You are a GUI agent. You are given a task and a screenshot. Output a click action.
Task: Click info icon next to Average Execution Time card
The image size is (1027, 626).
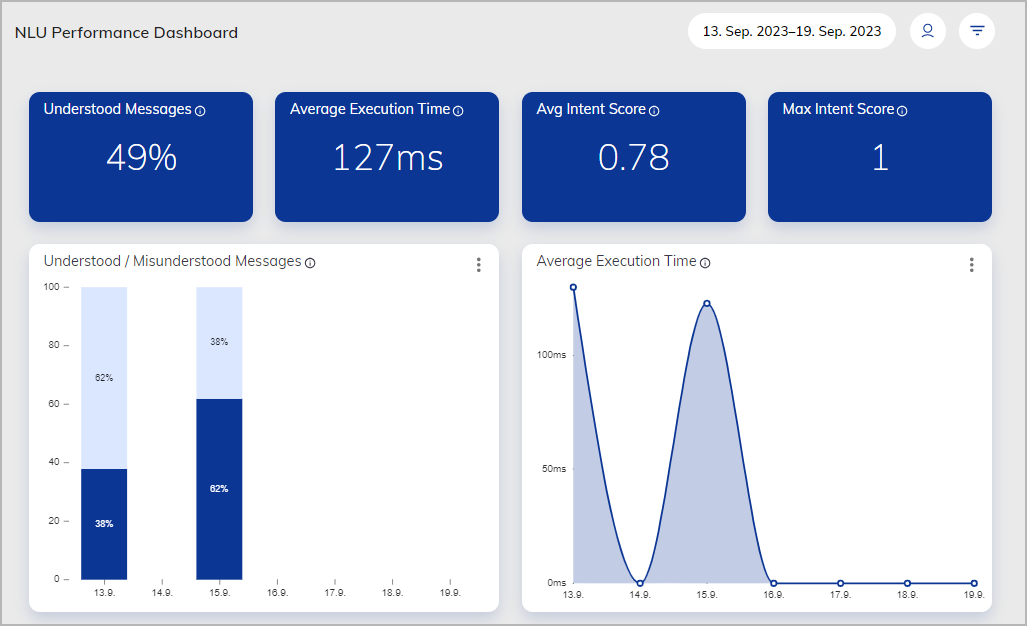(x=458, y=111)
